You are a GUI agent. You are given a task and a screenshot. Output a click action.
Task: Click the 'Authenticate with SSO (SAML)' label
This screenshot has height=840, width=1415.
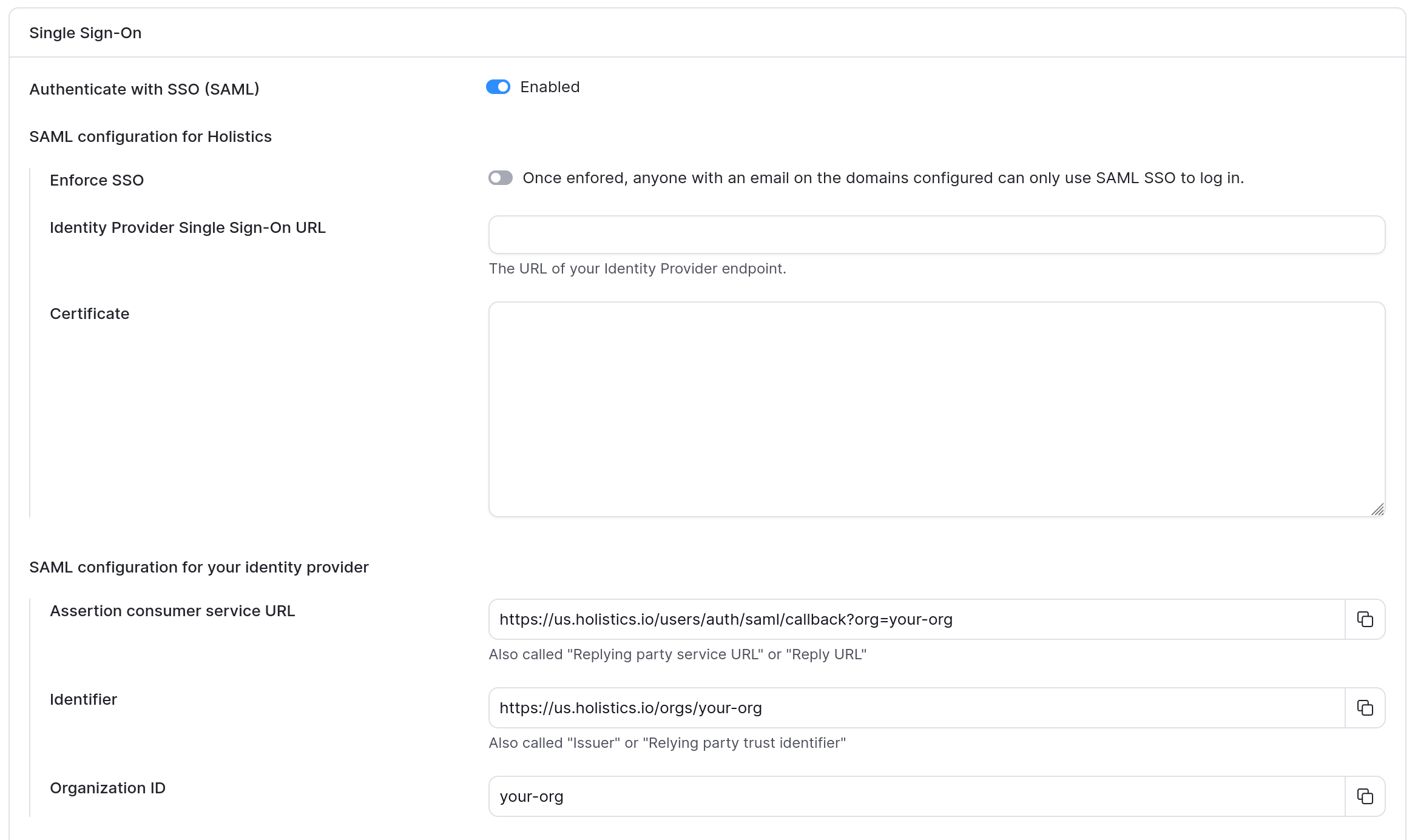click(x=144, y=89)
